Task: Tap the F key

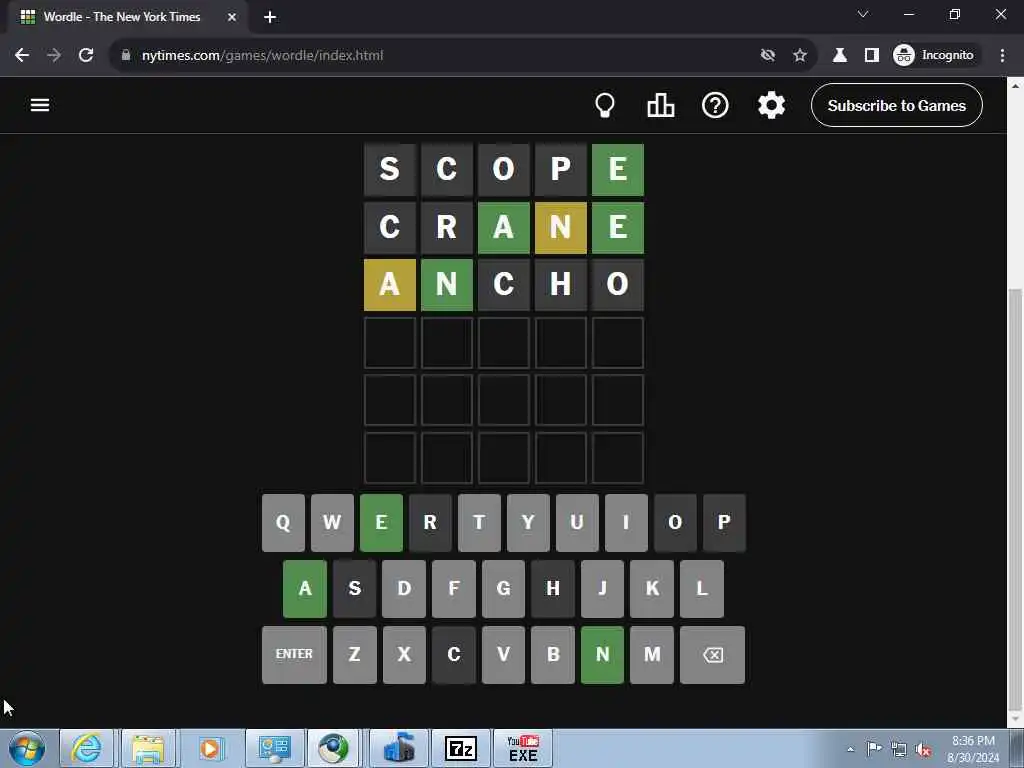Action: coord(454,588)
